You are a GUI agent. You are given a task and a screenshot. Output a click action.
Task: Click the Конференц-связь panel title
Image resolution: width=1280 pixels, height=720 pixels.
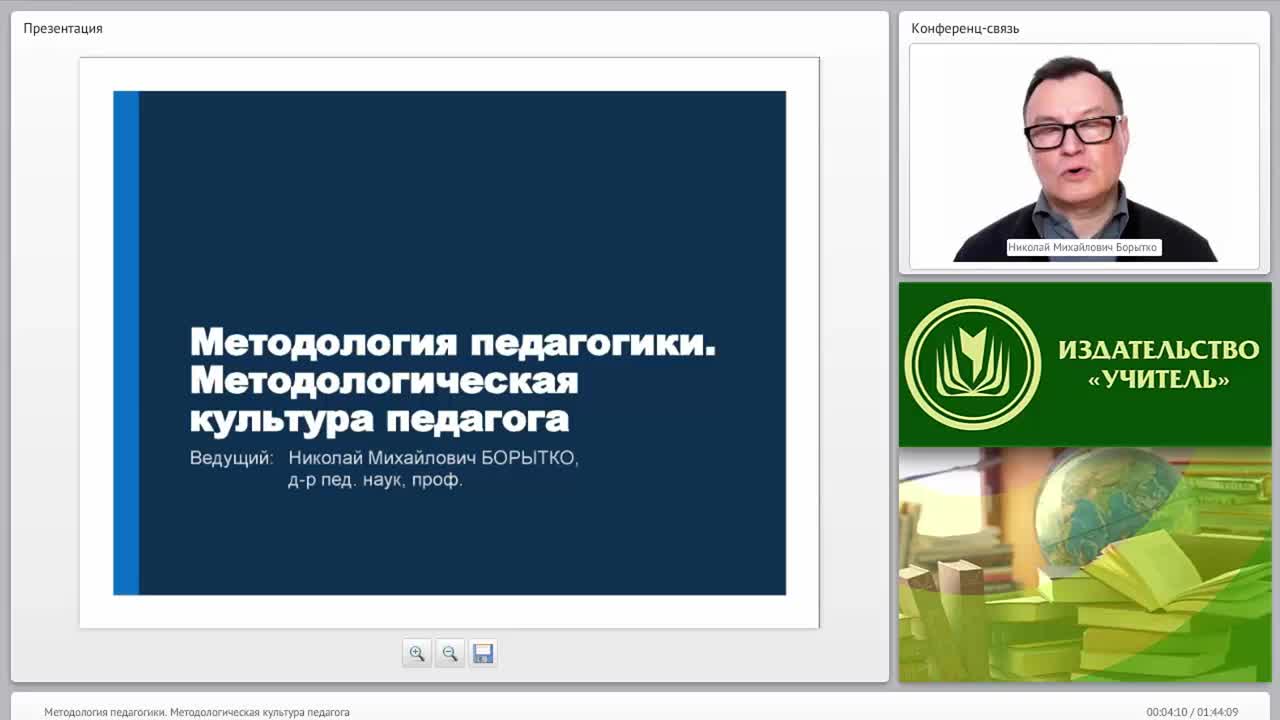(965, 28)
